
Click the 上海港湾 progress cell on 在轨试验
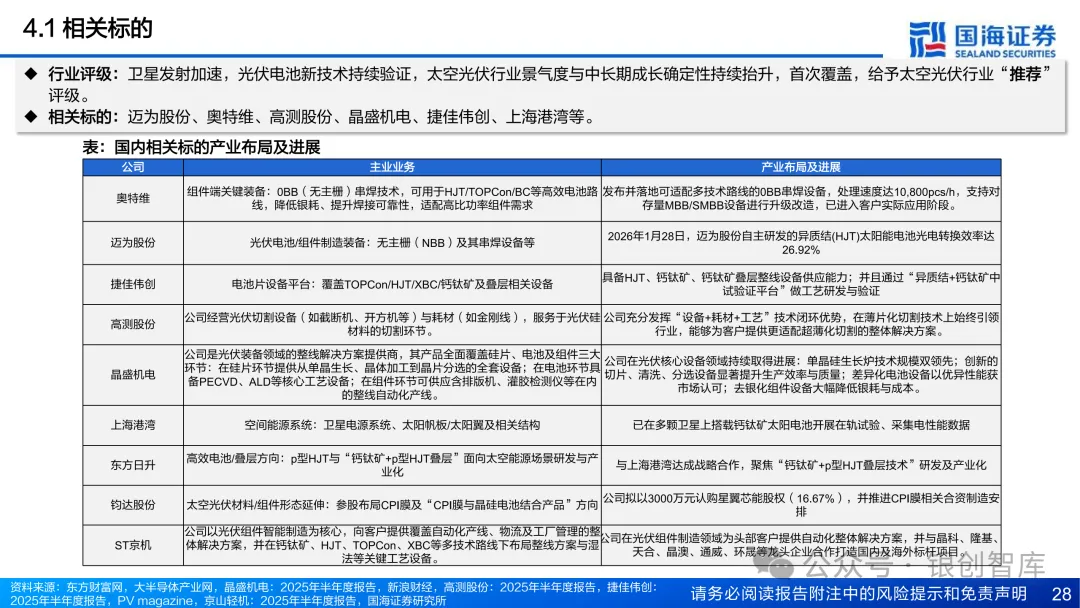(x=801, y=425)
